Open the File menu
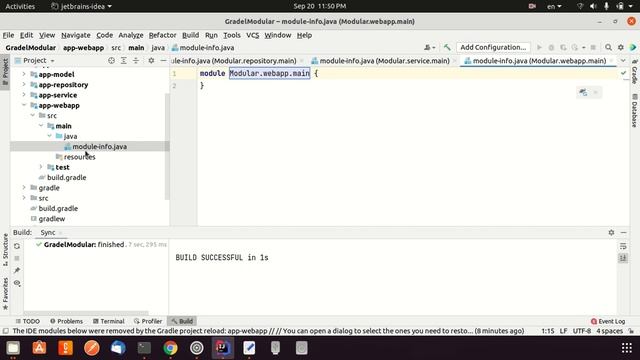This screenshot has width=640, height=360. pyautogui.click(x=8, y=35)
